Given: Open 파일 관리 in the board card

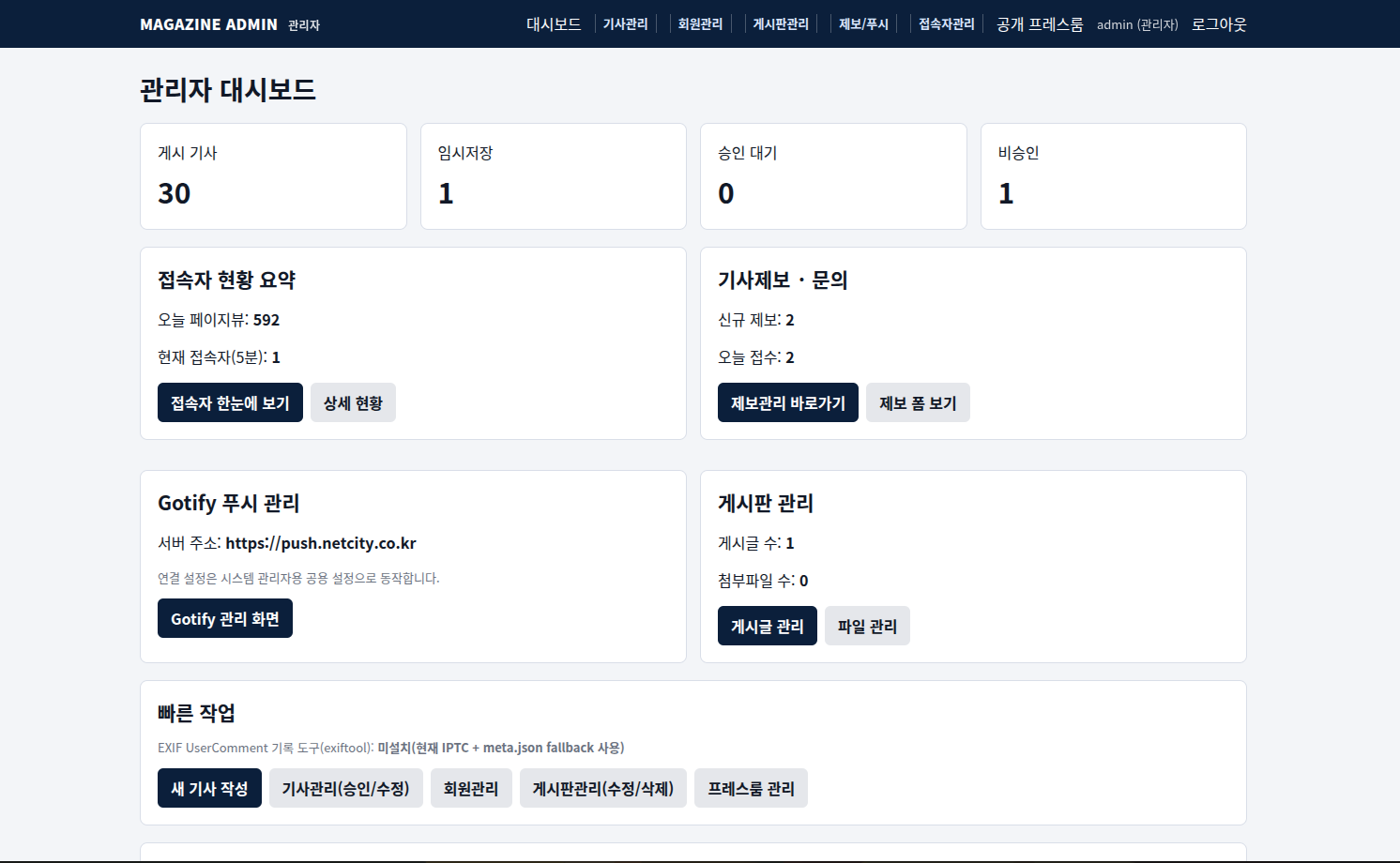Looking at the screenshot, I should point(866,626).
